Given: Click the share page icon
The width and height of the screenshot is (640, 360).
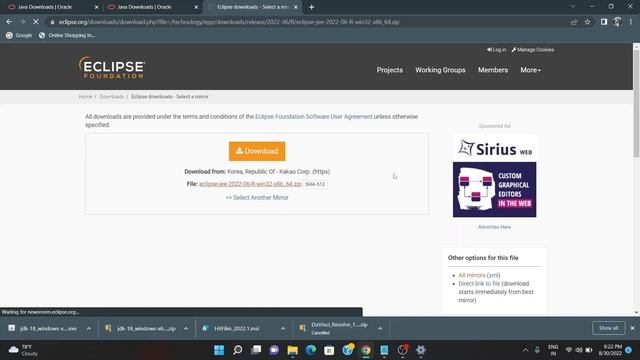Looking at the screenshot, I should [x=574, y=22].
